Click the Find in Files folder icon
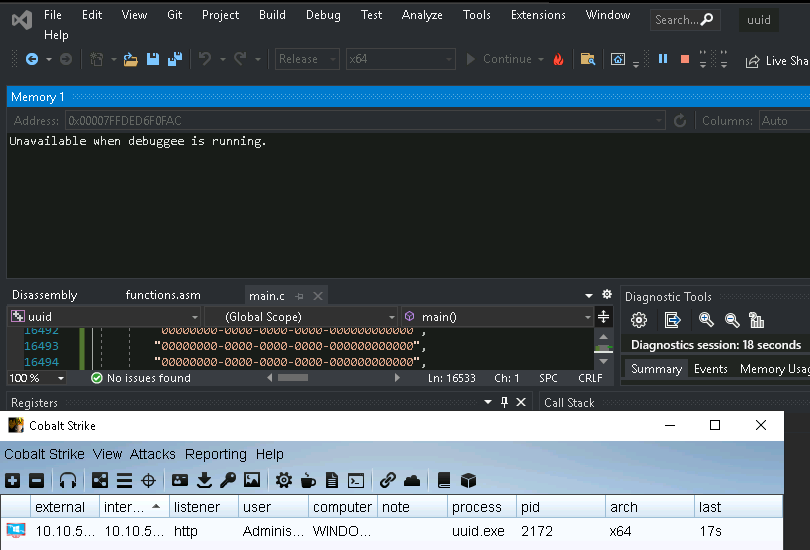Screen dimensions: 810x550 point(588,59)
